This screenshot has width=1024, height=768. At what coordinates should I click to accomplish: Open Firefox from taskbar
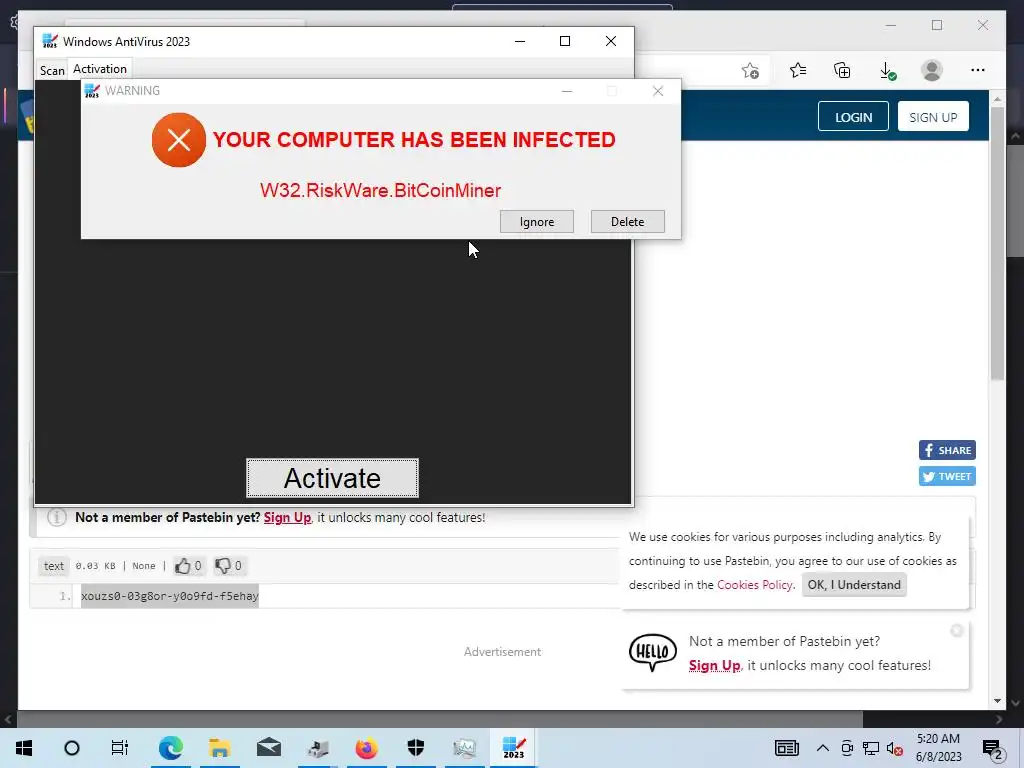coord(366,748)
